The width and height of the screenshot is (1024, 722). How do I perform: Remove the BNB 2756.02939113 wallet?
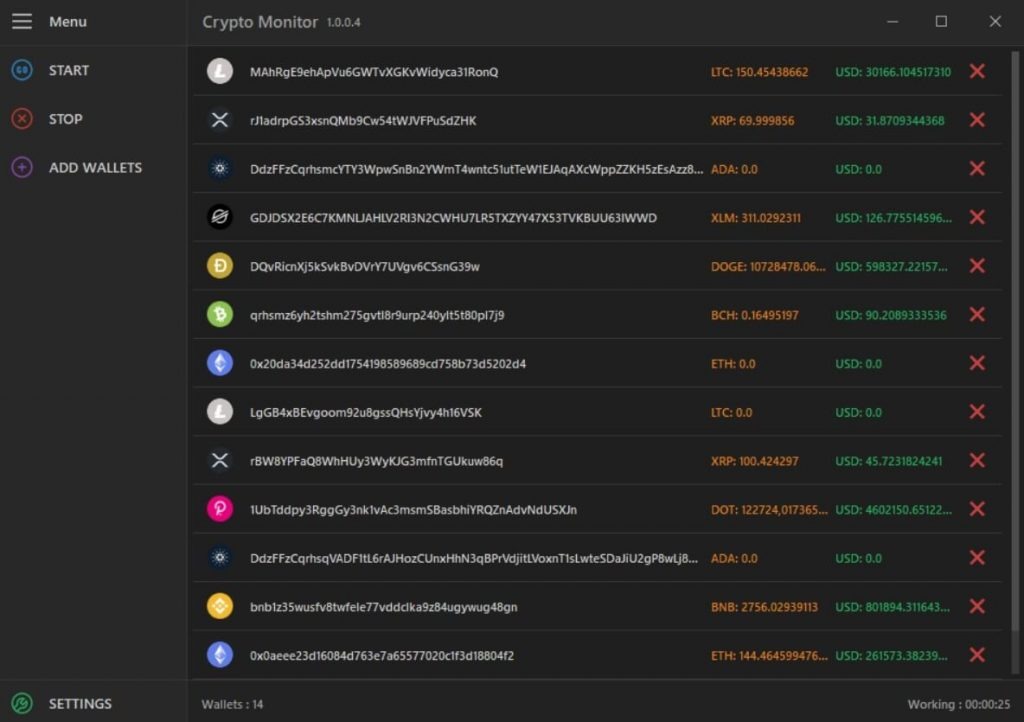977,606
